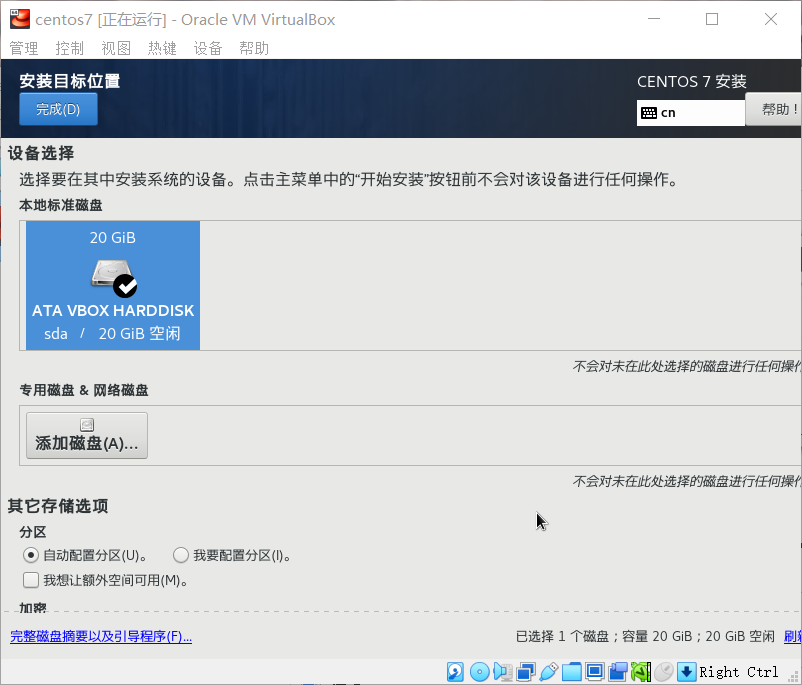
Task: Click the selected disk checkmark icon
Action: (x=125, y=286)
